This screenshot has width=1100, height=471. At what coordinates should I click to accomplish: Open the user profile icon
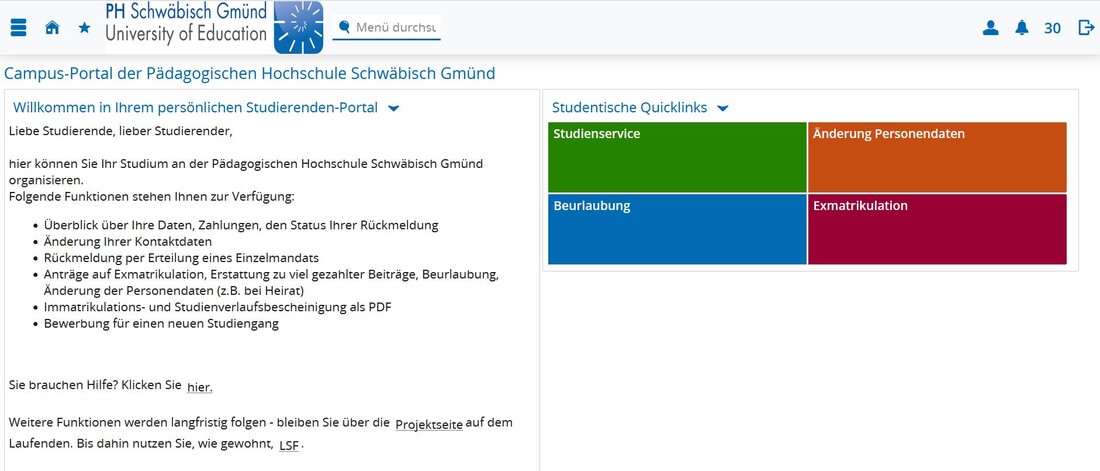[990, 28]
